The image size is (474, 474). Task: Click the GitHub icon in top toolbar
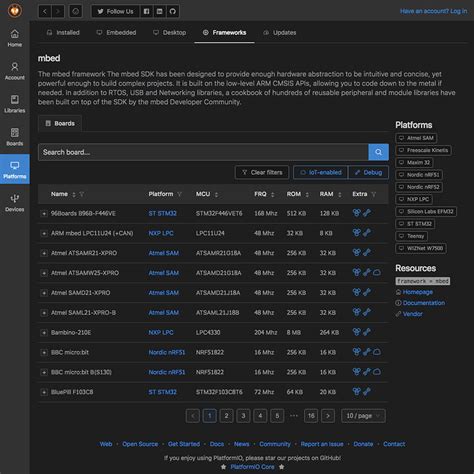click(x=172, y=11)
